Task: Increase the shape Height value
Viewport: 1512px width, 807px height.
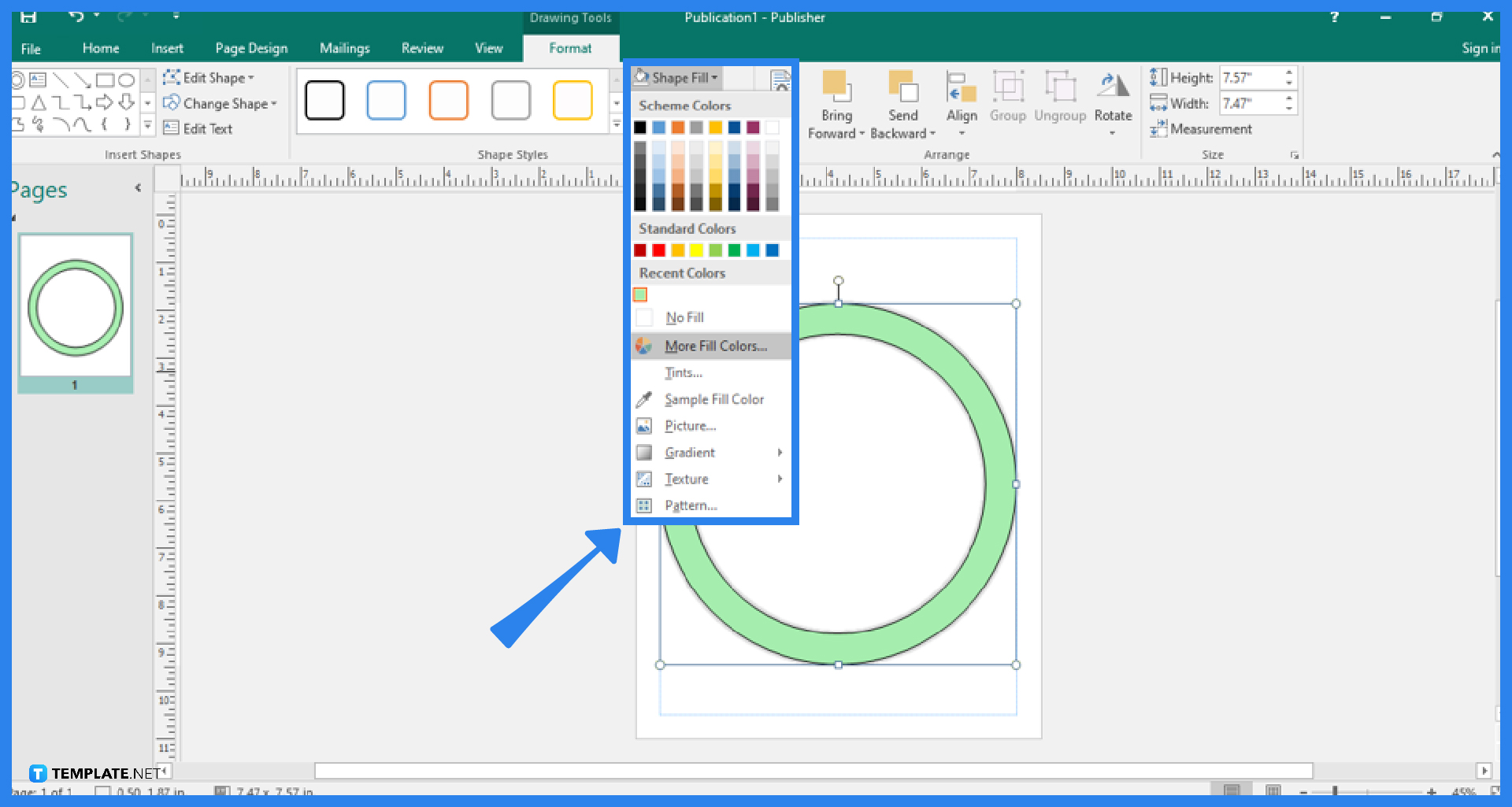Action: [x=1289, y=72]
